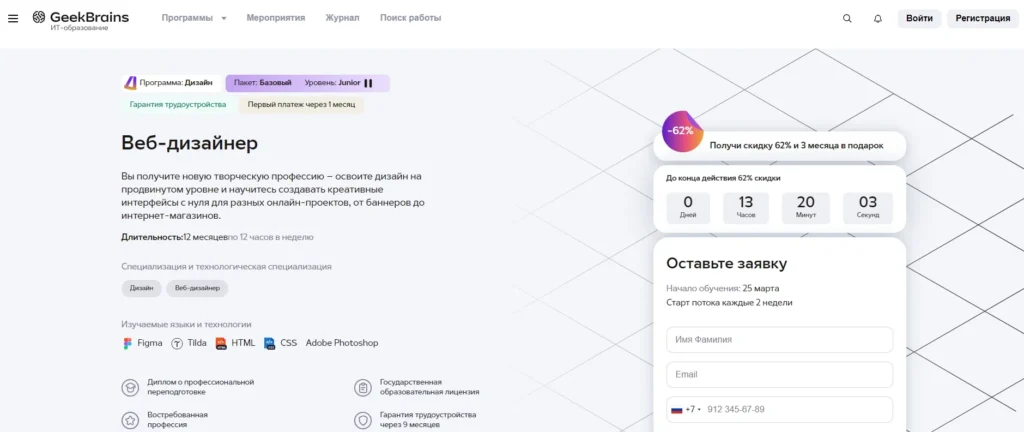The height and width of the screenshot is (432, 1024).
Task: Open the hamburger menu icon
Action: coord(13,18)
